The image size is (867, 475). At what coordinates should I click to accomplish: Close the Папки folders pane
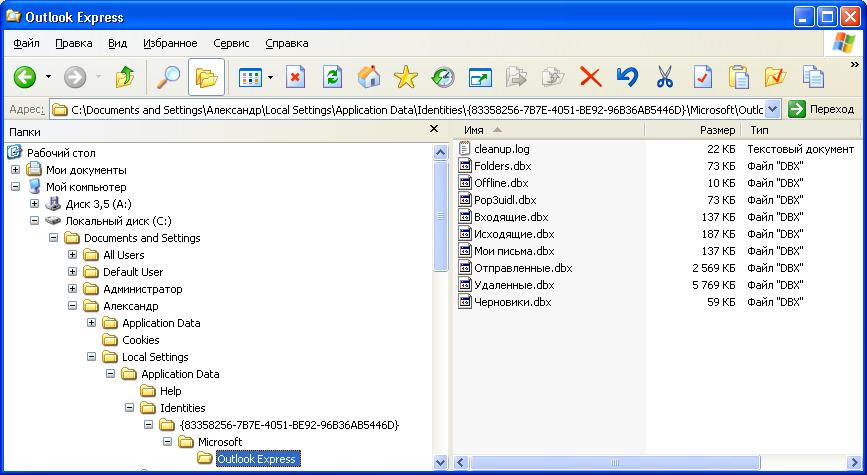(x=434, y=129)
